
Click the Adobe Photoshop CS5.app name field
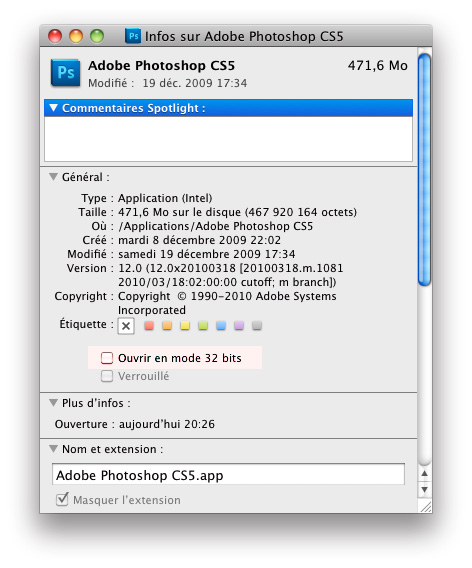click(x=228, y=474)
